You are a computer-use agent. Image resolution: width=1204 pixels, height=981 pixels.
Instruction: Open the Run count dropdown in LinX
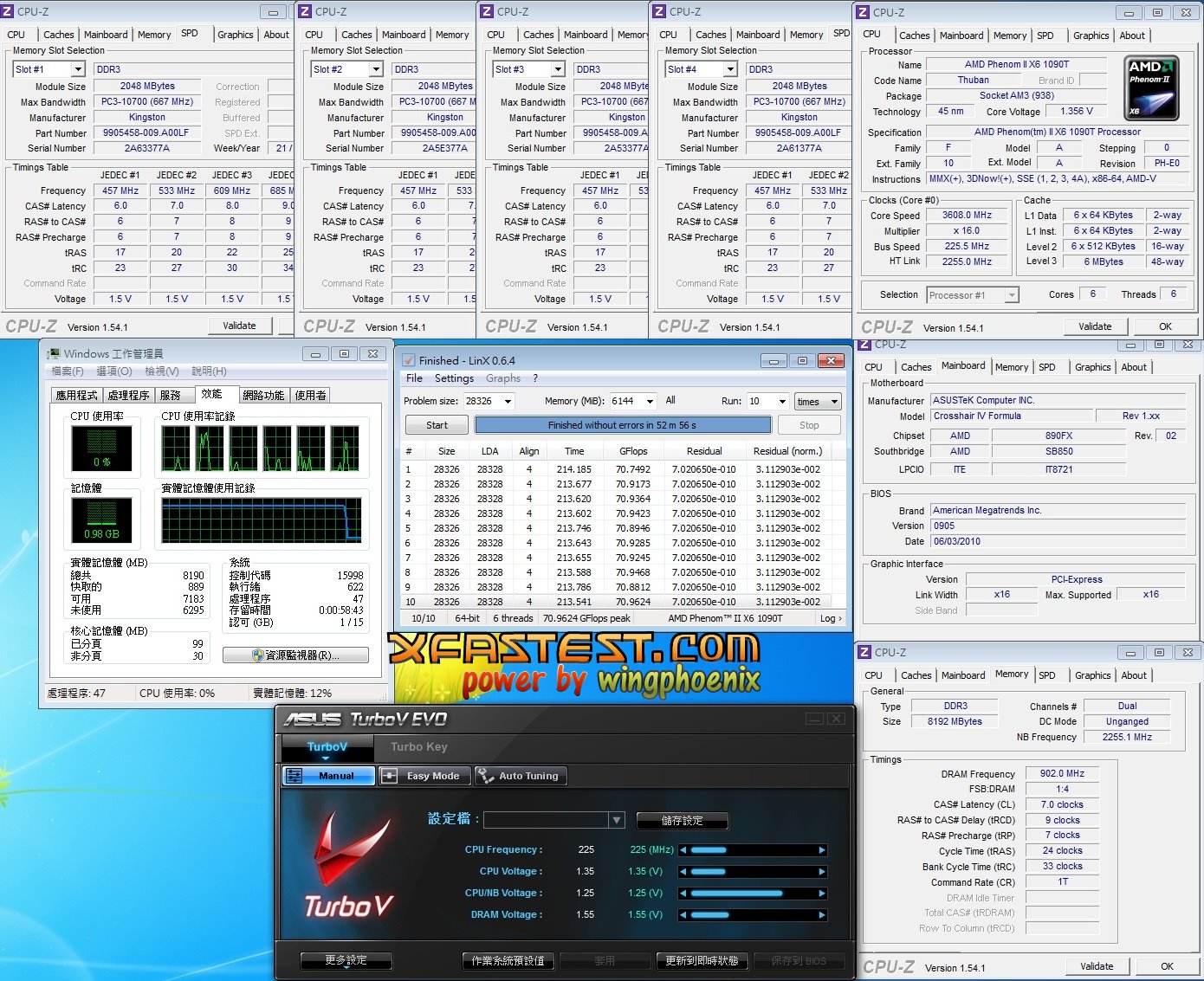[x=782, y=402]
